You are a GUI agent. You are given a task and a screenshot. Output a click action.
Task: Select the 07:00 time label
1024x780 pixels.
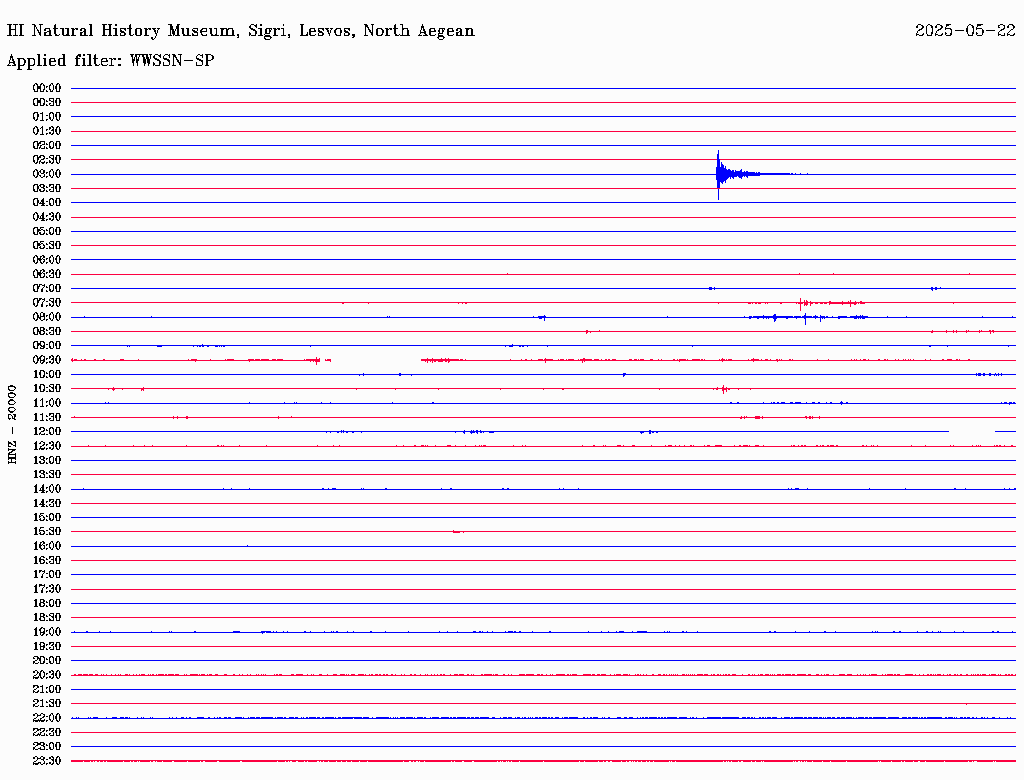(x=47, y=289)
